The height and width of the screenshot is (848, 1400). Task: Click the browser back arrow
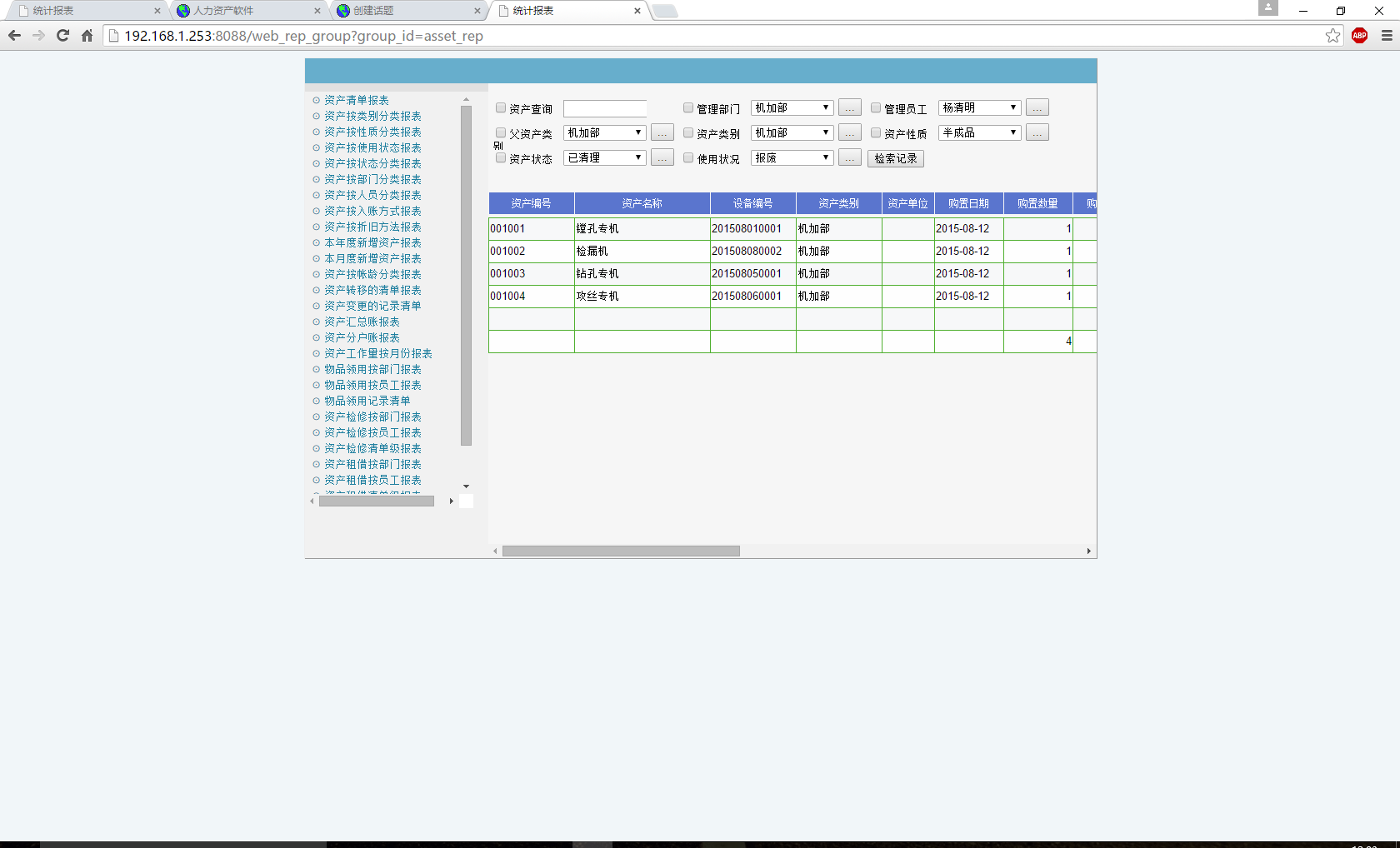point(14,36)
